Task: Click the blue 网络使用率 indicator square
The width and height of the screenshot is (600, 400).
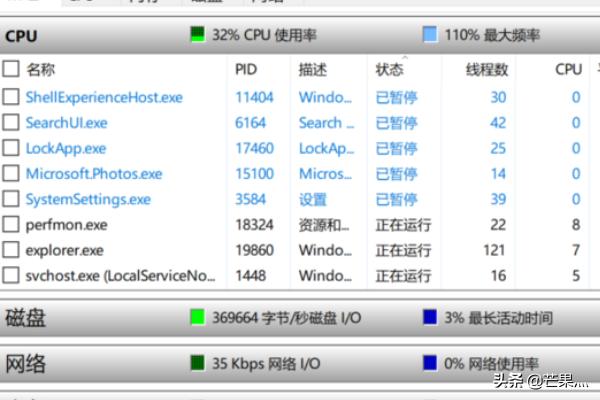Action: (430, 363)
